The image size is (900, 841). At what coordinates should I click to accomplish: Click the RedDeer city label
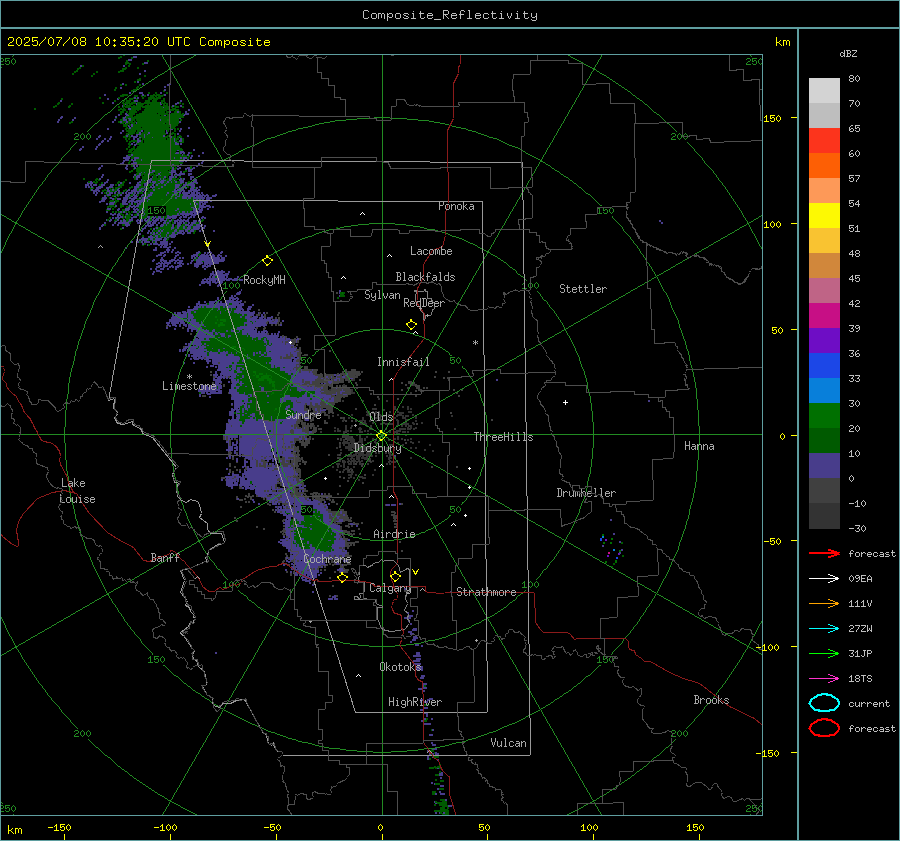(x=424, y=303)
